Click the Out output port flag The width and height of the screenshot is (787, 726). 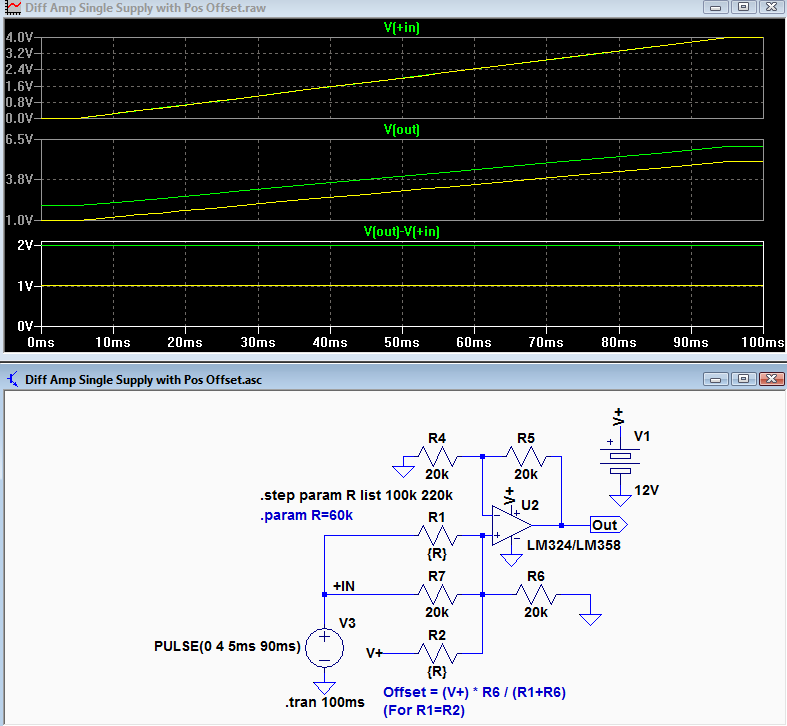click(x=608, y=525)
